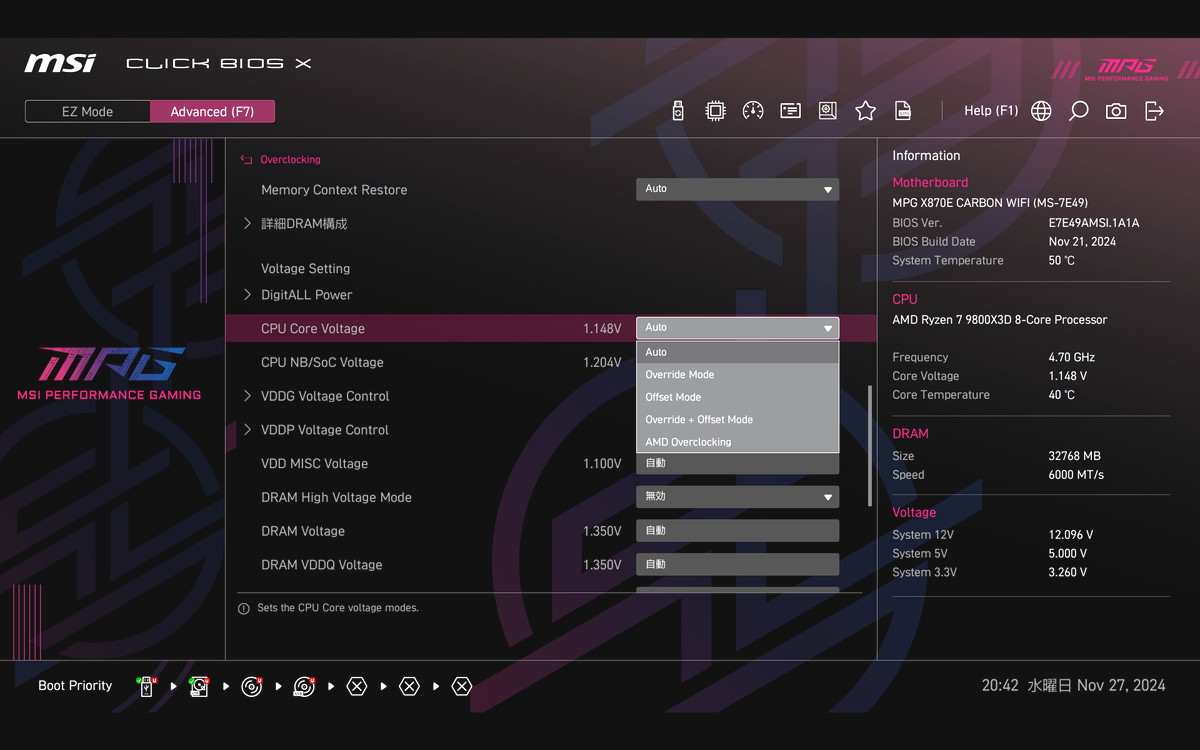Click the LOG file document icon
The height and width of the screenshot is (750, 1200).
point(903,111)
